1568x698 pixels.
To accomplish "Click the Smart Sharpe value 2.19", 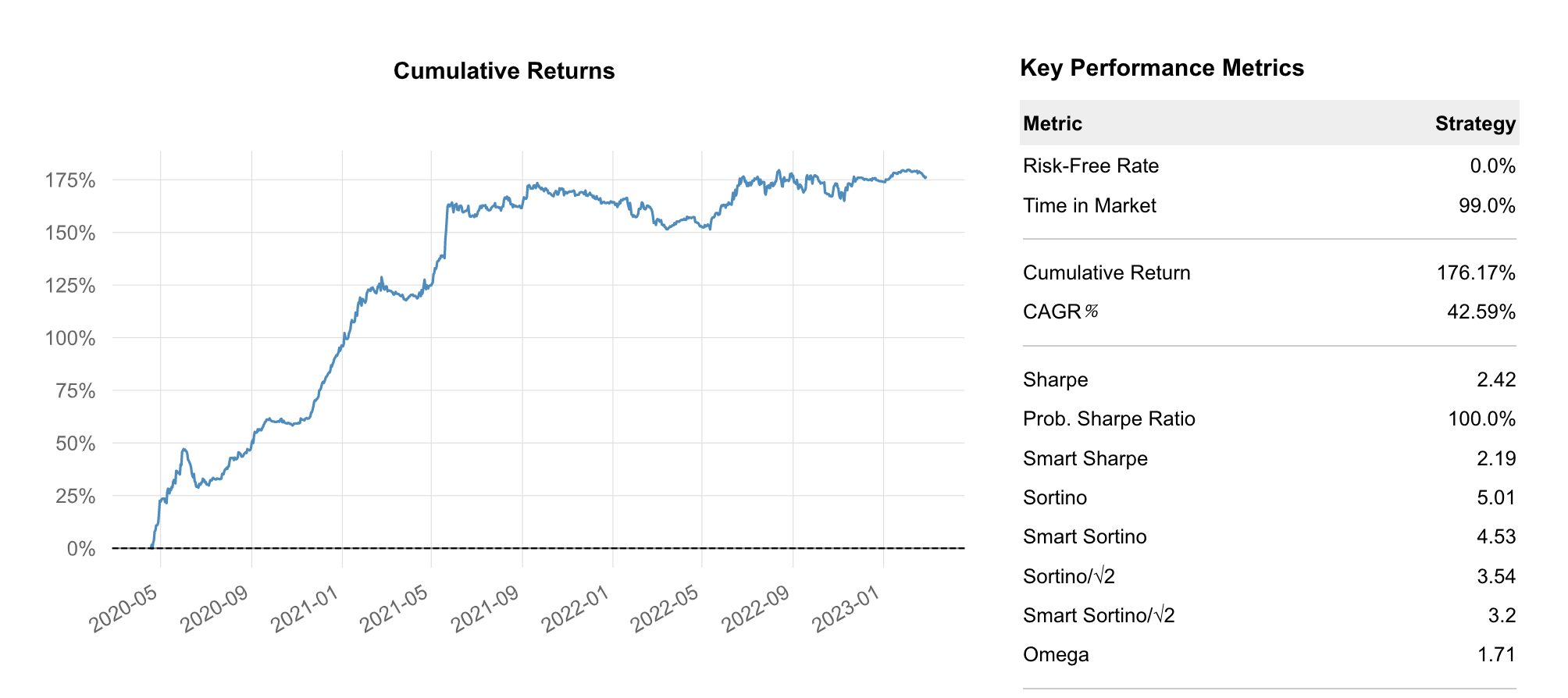I will (1495, 458).
